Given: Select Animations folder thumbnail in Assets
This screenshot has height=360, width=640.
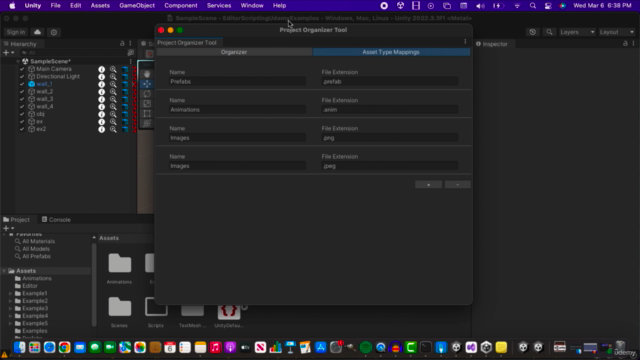Looking at the screenshot, I should tap(120, 264).
